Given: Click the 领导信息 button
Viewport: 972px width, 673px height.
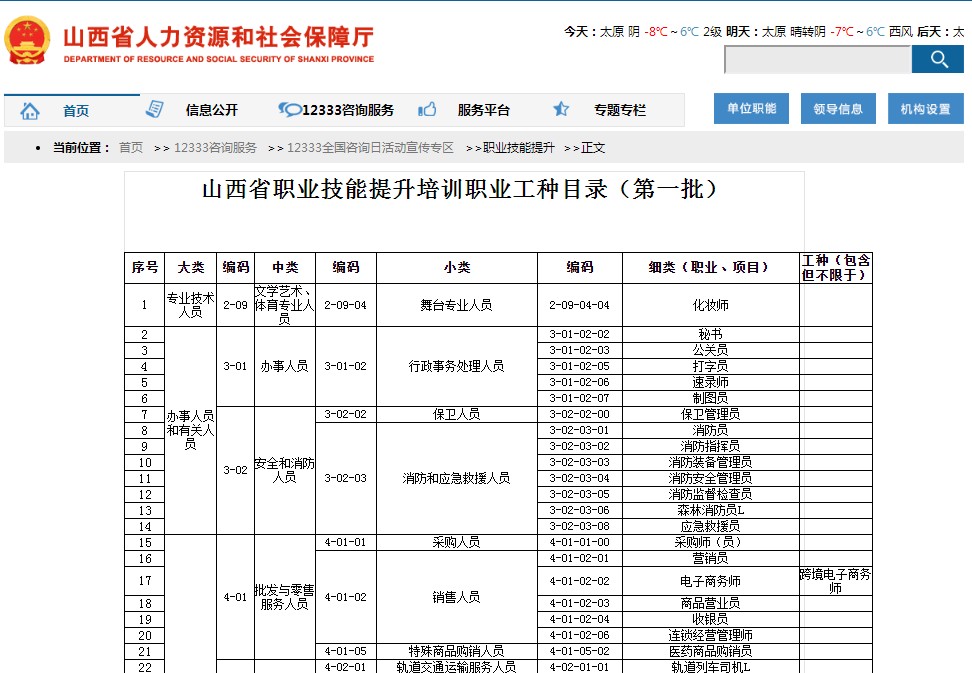Looking at the screenshot, I should tap(838, 109).
